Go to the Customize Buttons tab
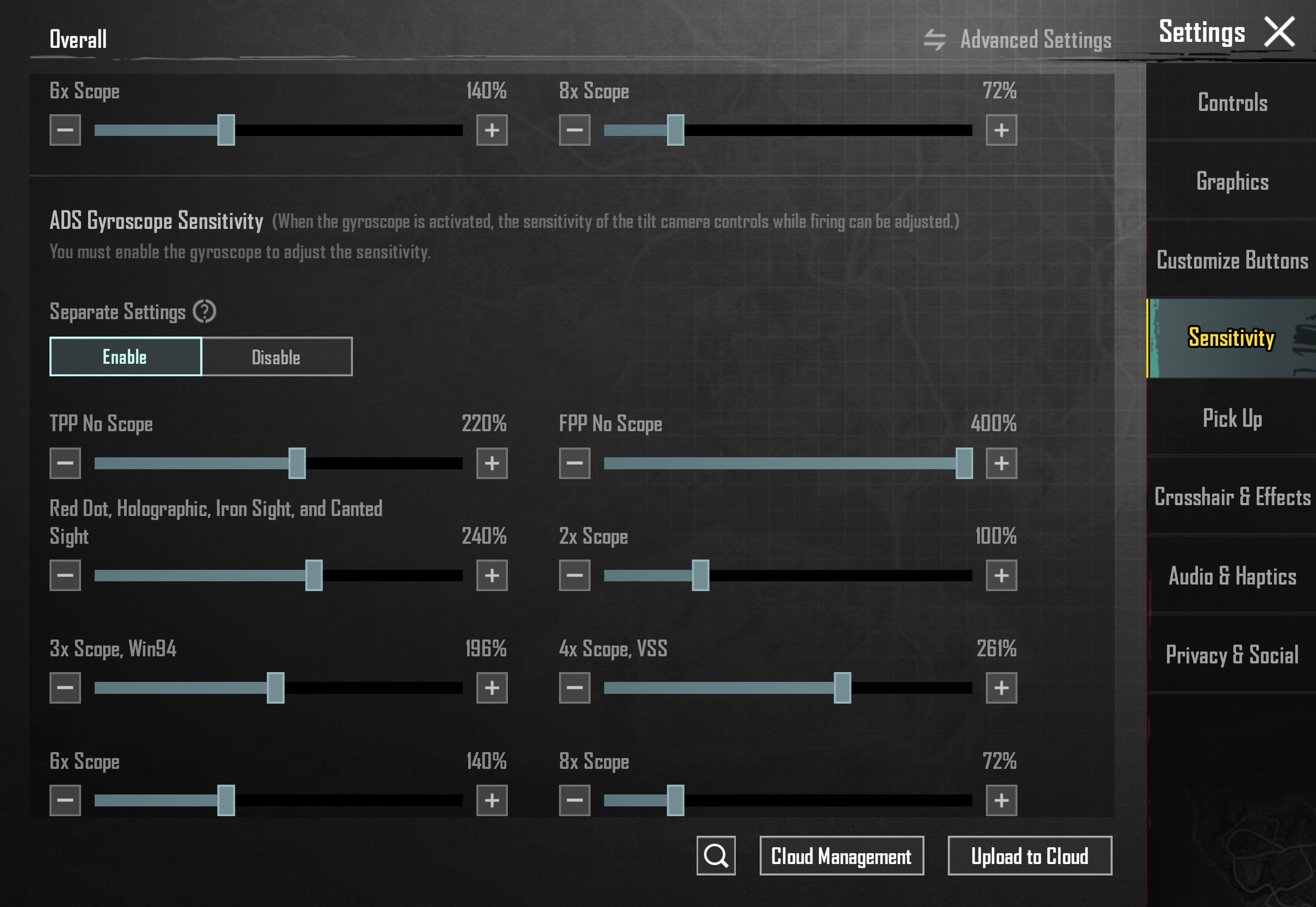The width and height of the screenshot is (1316, 907). coord(1232,260)
